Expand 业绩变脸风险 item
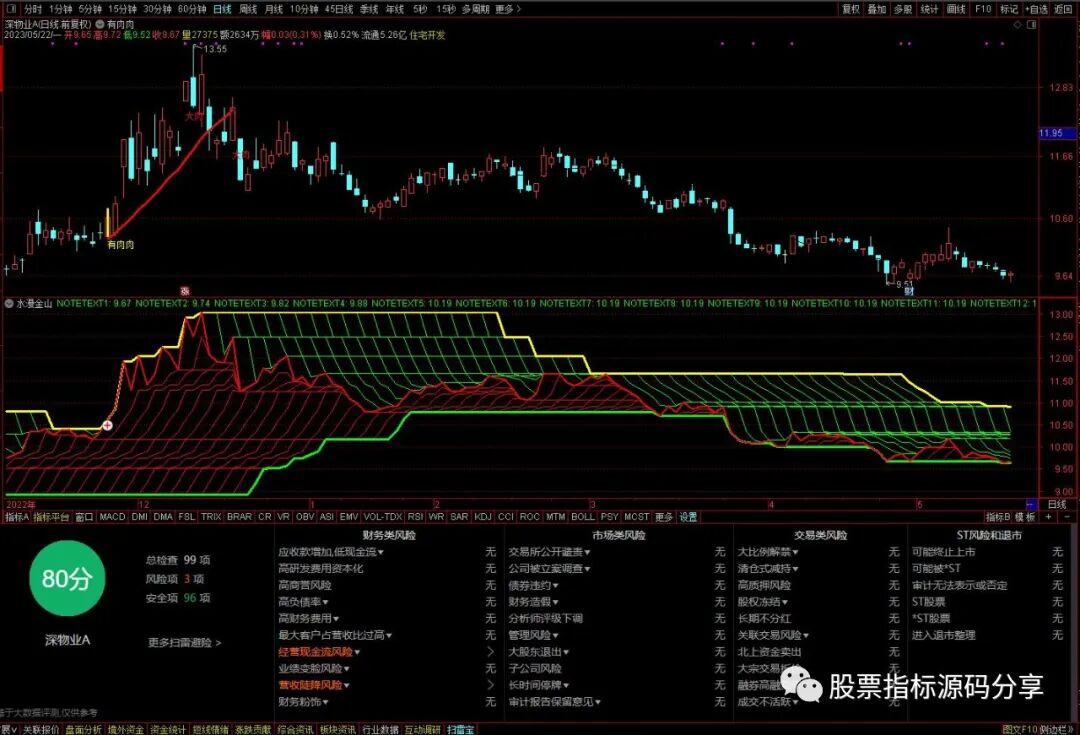This screenshot has width=1080, height=735. coord(314,668)
